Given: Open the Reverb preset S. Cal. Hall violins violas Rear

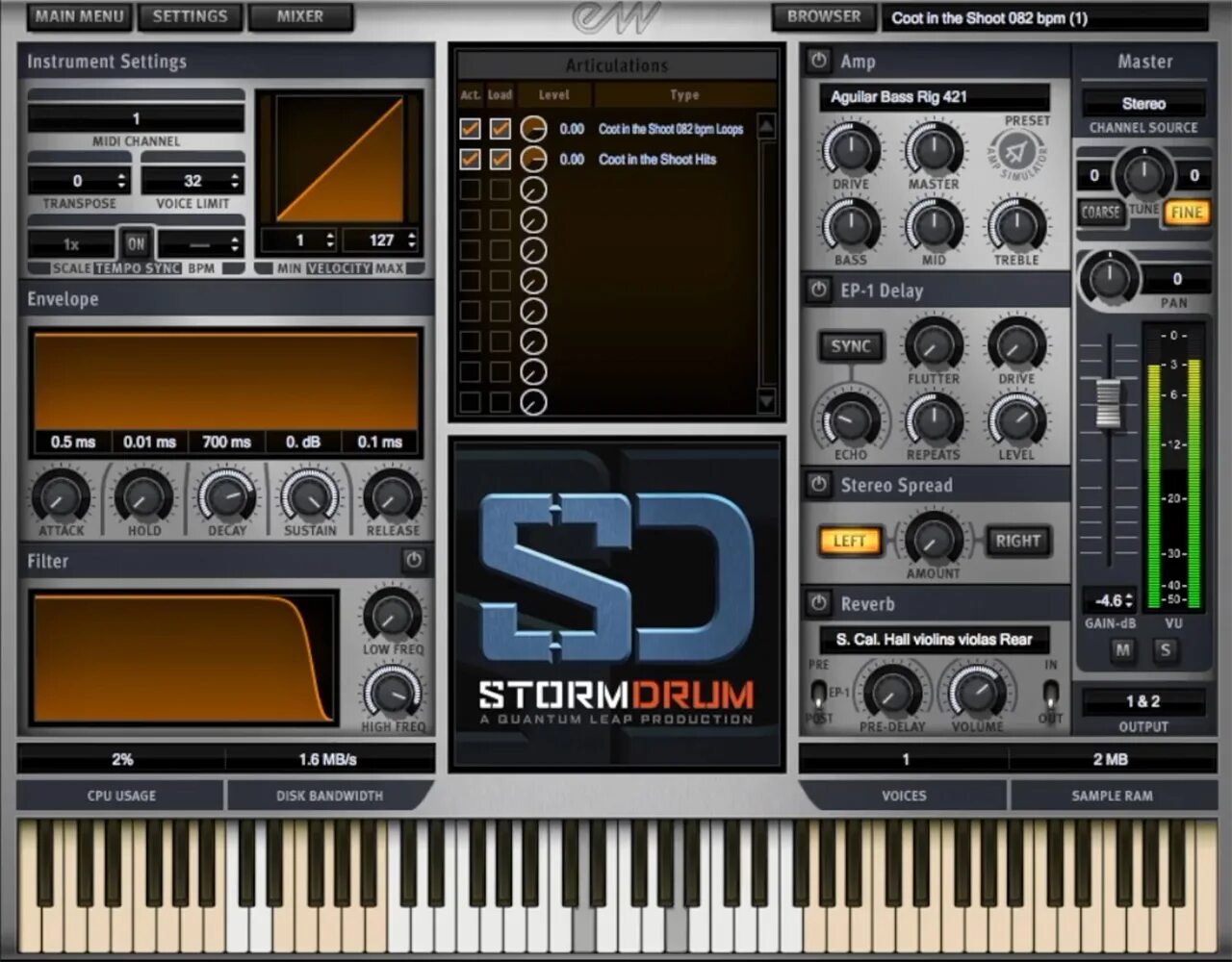Looking at the screenshot, I should pyautogui.click(x=934, y=640).
